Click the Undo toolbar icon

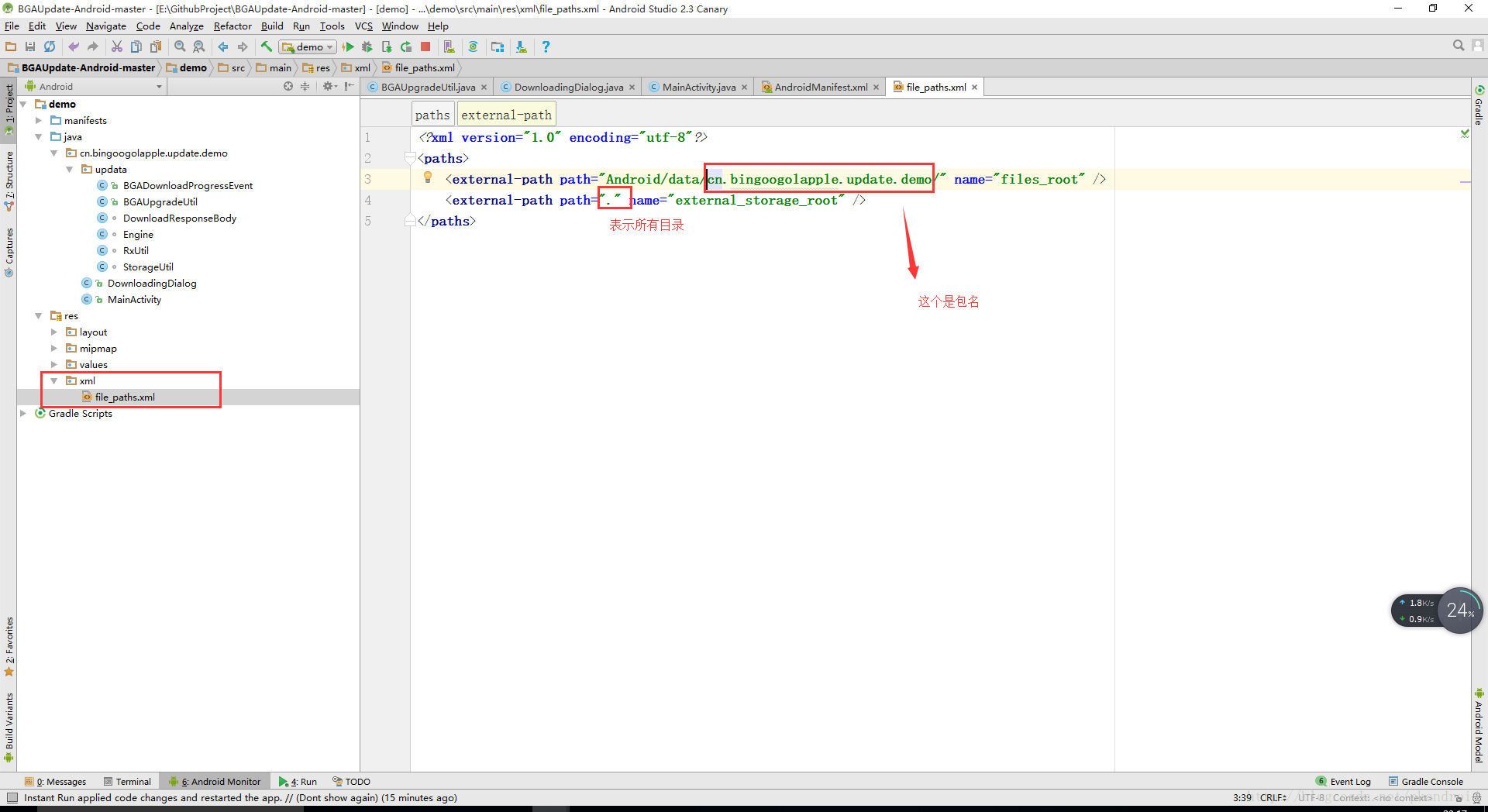[74, 46]
